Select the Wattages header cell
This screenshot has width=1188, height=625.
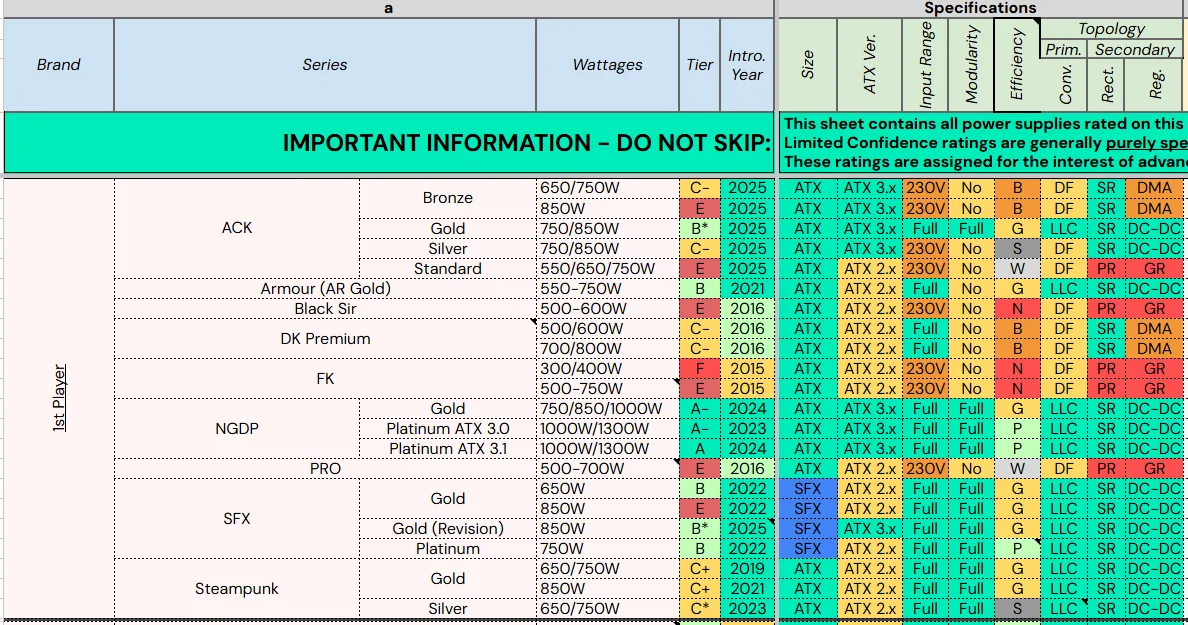click(x=608, y=65)
